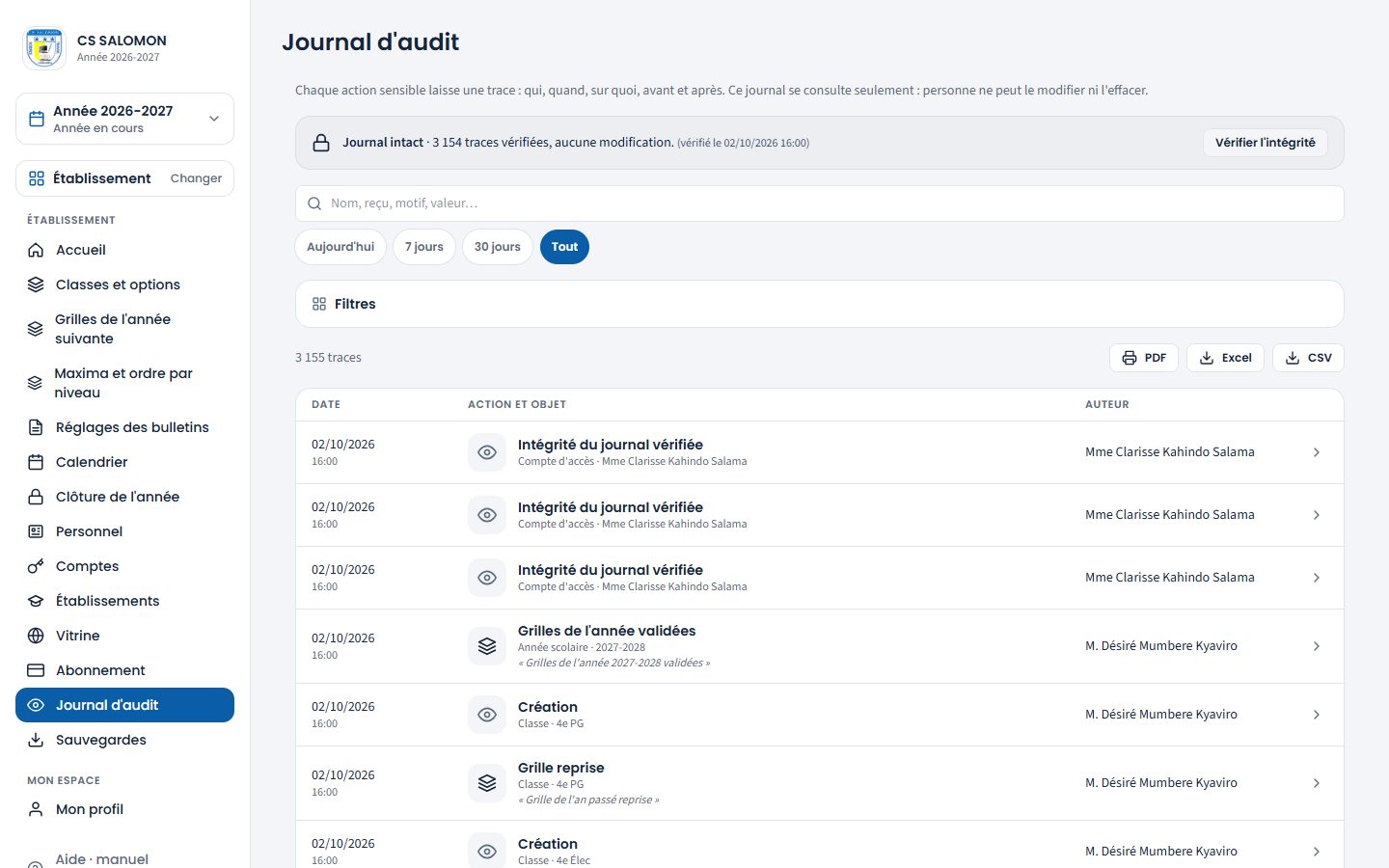Screen dimensions: 1389x868
Task: Click the CS SALOMON school logo
Action: [43, 47]
